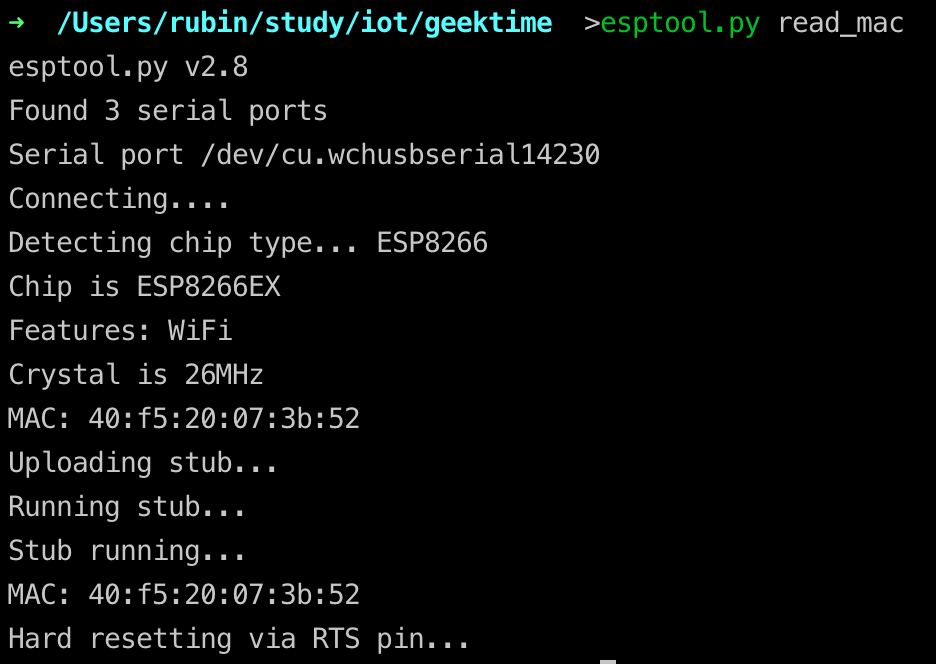This screenshot has width=936, height=664.
Task: Click the 'Connecting....' status line
Action: click(x=120, y=199)
